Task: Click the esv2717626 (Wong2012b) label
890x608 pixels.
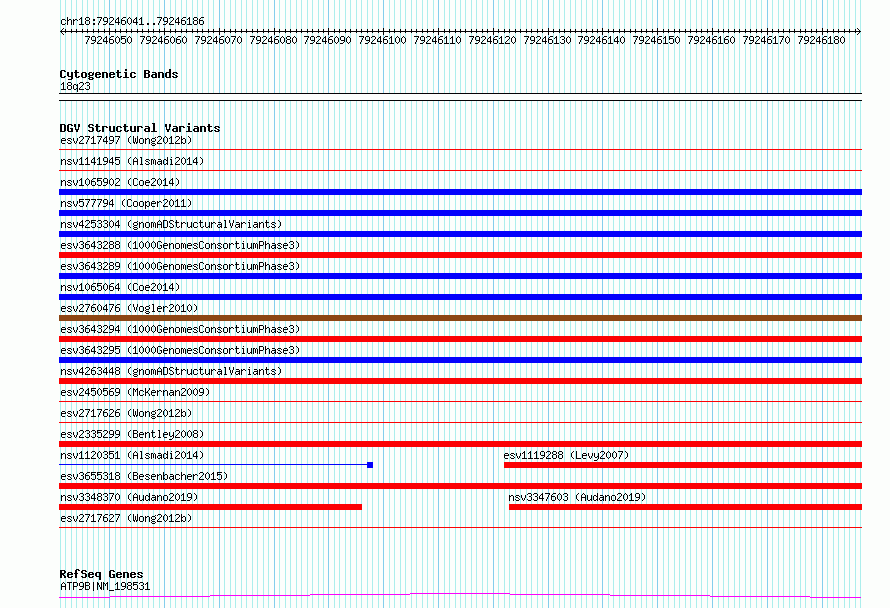Action: (126, 413)
